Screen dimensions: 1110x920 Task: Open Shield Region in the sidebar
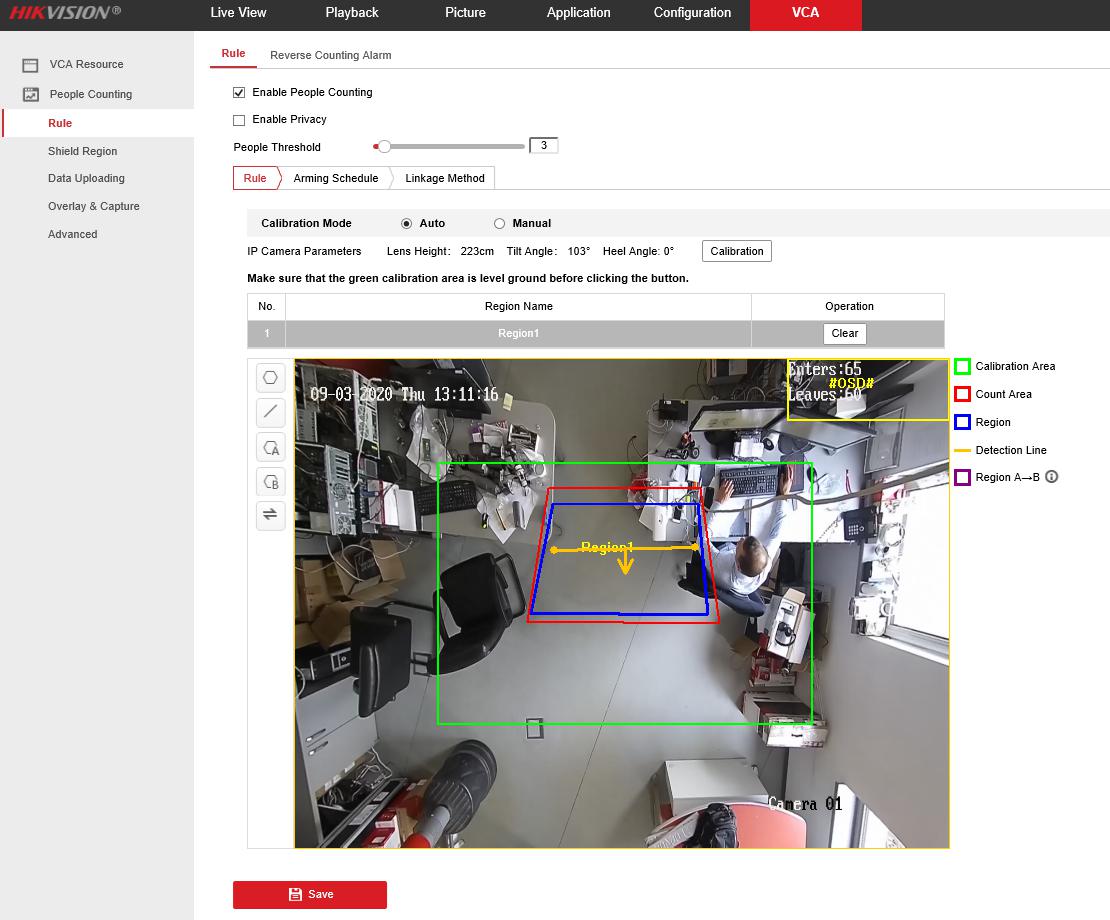[82, 151]
